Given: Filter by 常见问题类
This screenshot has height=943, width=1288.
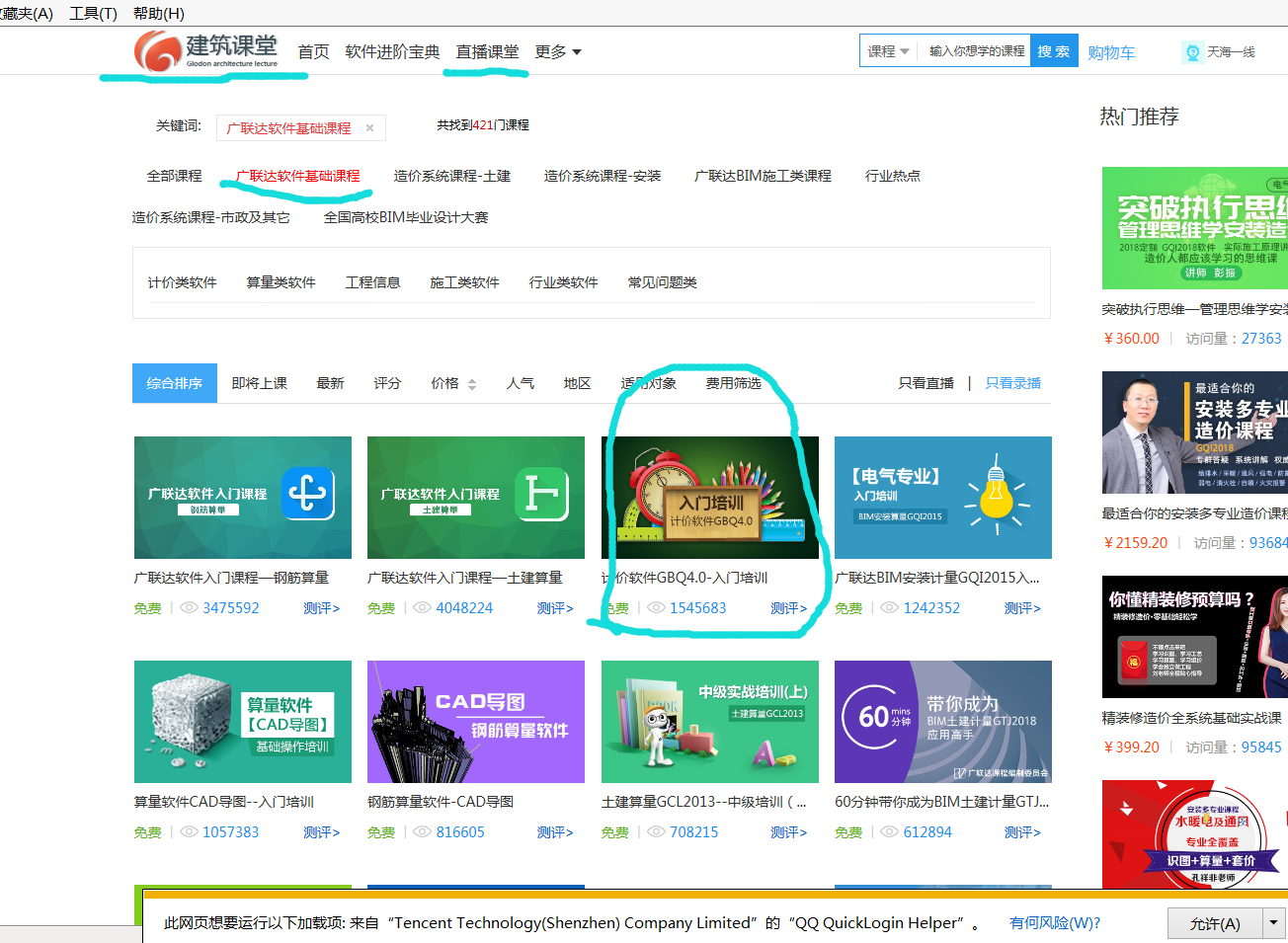Looking at the screenshot, I should click(662, 282).
